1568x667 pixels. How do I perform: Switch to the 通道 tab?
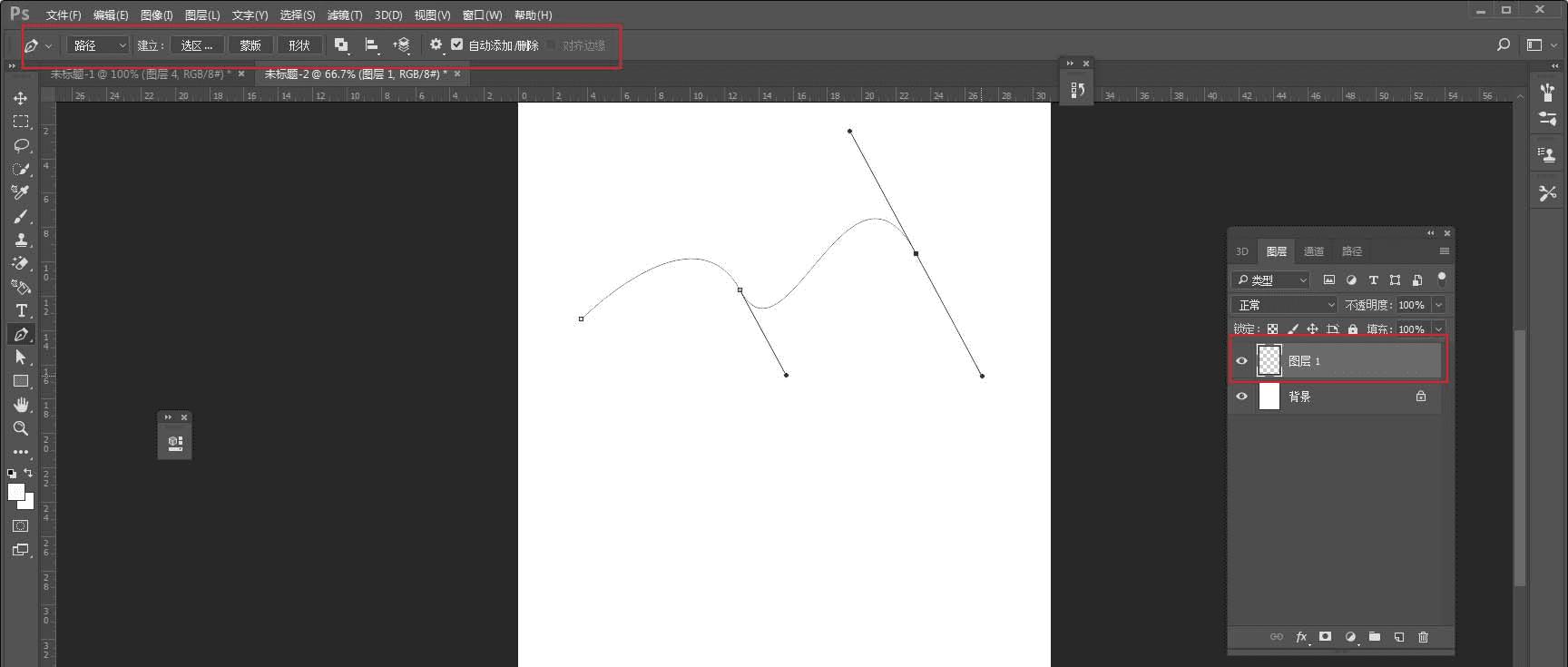tap(1313, 251)
